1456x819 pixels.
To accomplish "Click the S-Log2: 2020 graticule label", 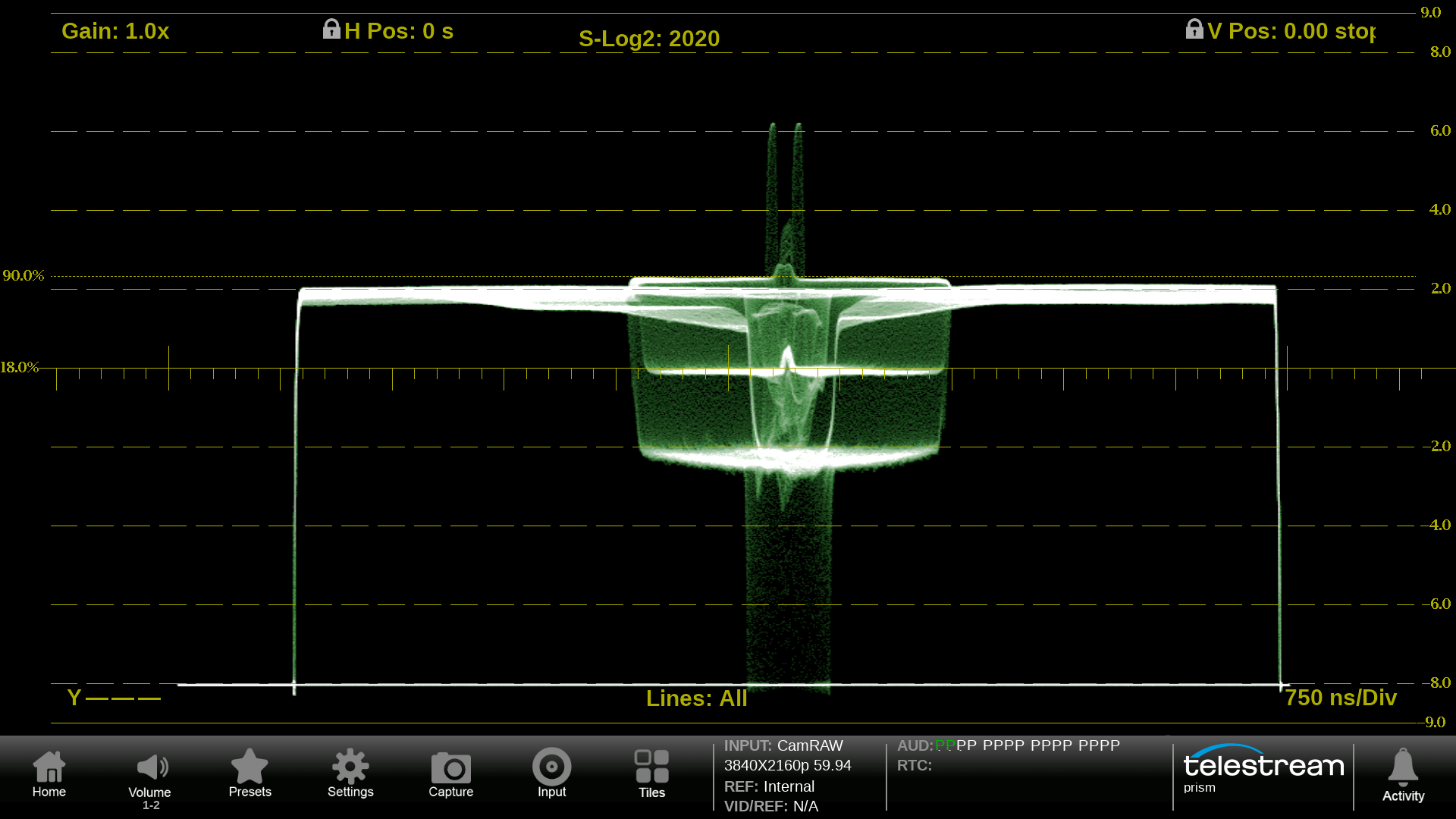I will point(649,39).
